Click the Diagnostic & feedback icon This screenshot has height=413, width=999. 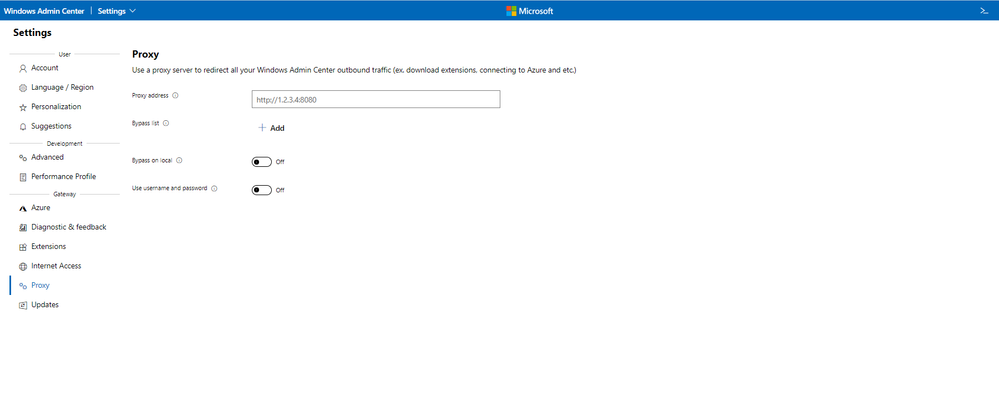pos(23,228)
